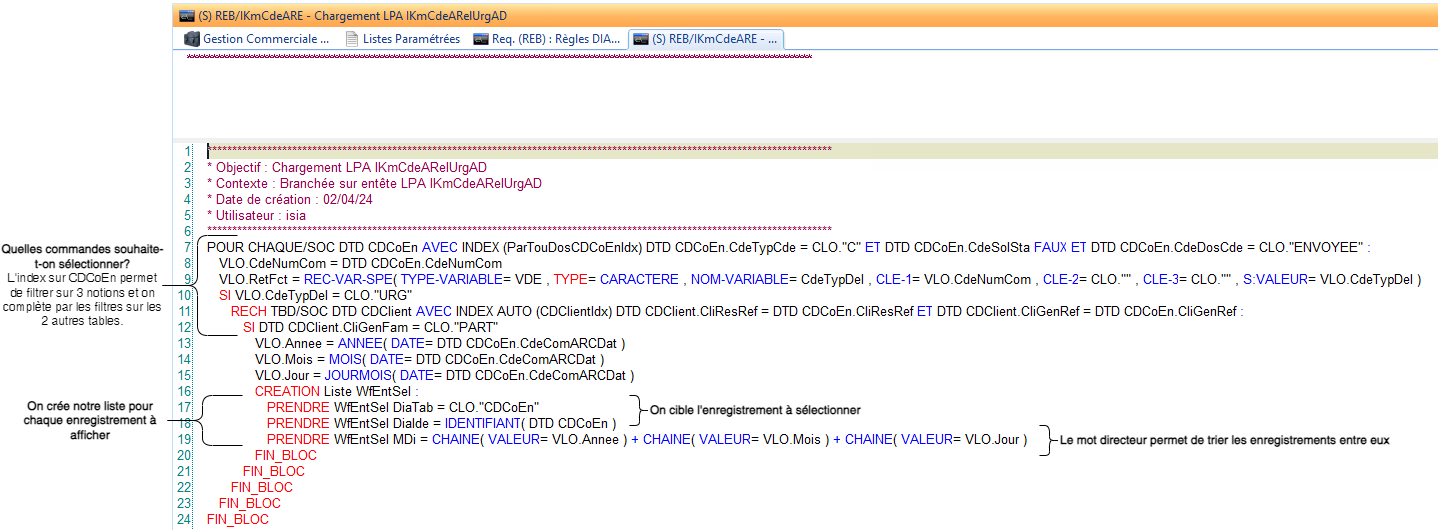Select line number 24 in the gutter
Screen dimensions: 1438x530
[x=184, y=519]
